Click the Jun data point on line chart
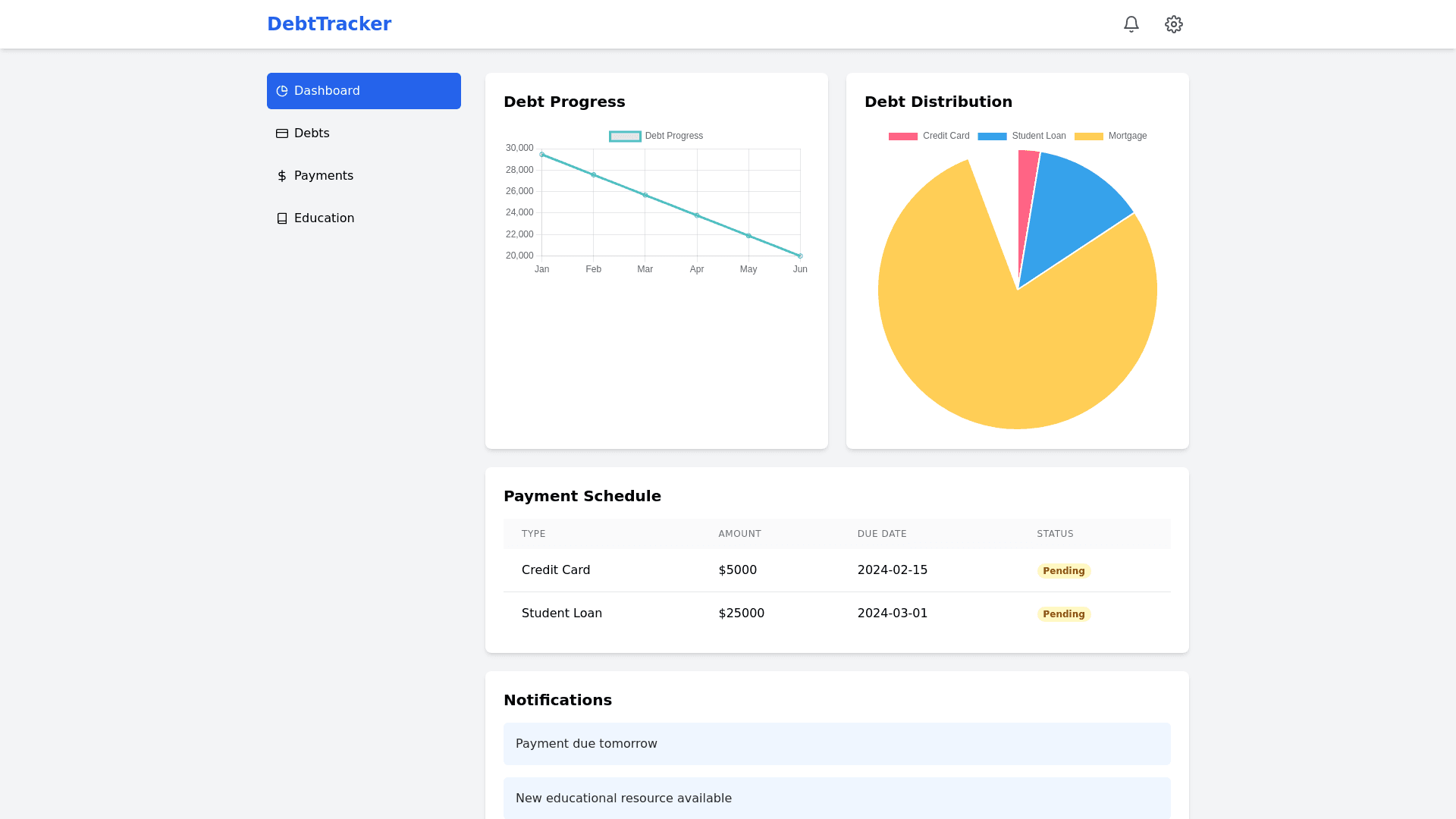 [x=800, y=256]
